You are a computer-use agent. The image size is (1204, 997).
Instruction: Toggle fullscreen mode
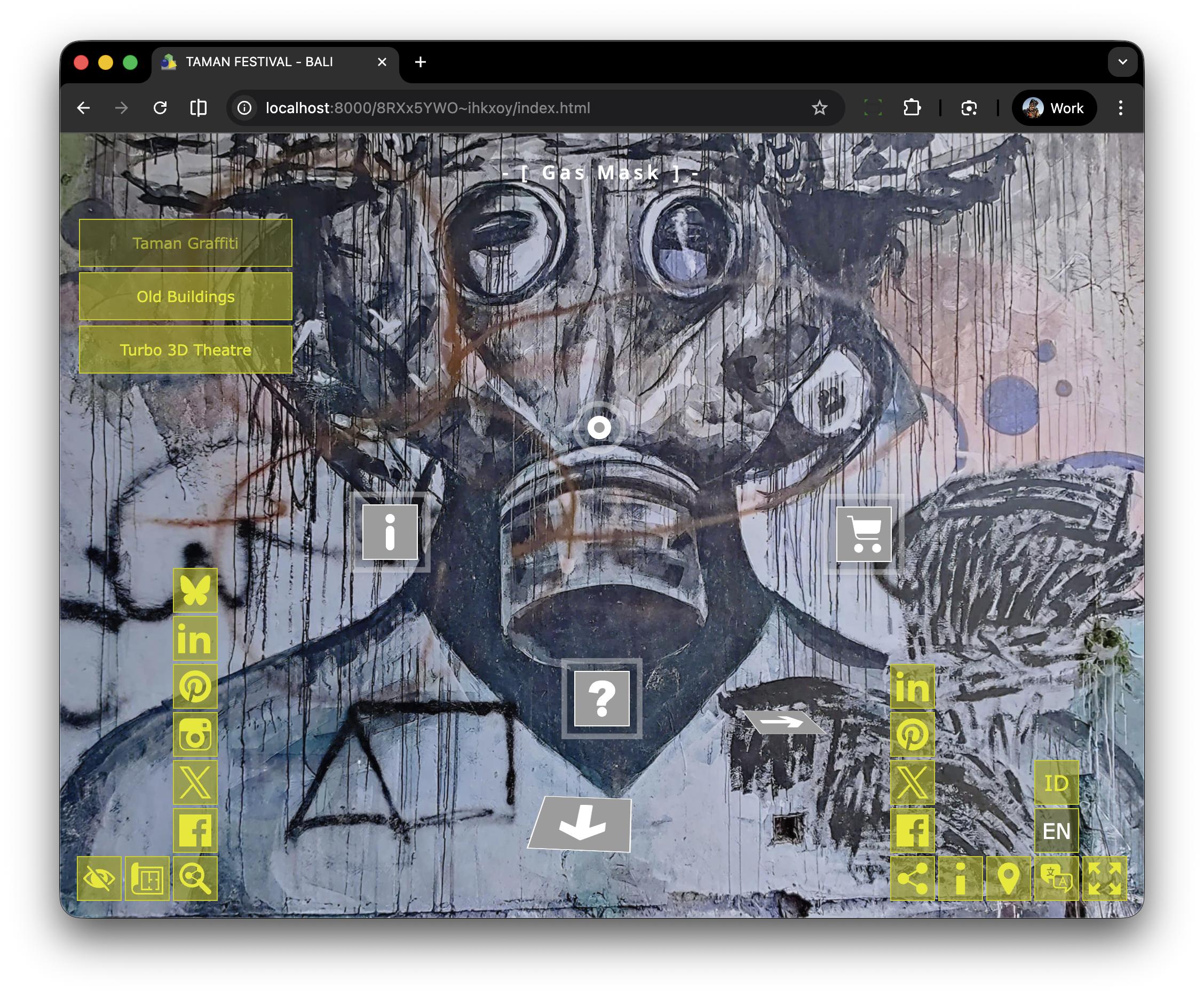click(x=1104, y=879)
